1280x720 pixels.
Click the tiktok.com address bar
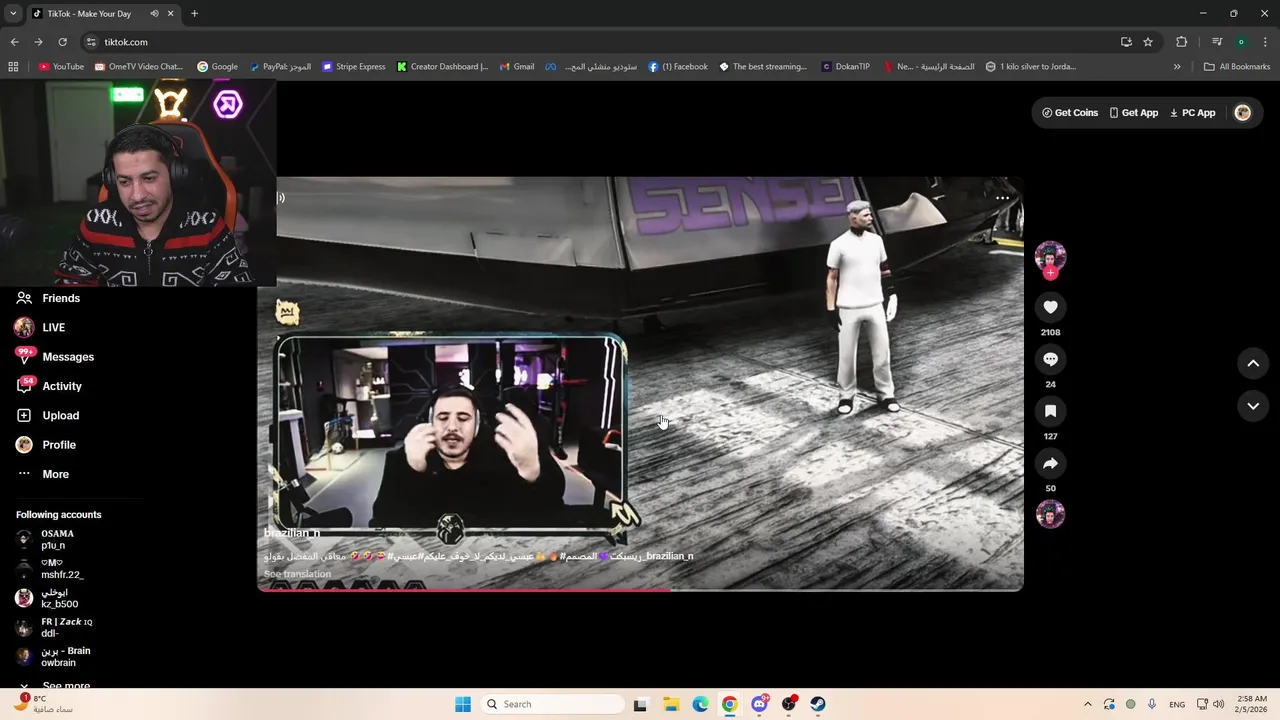click(x=600, y=42)
